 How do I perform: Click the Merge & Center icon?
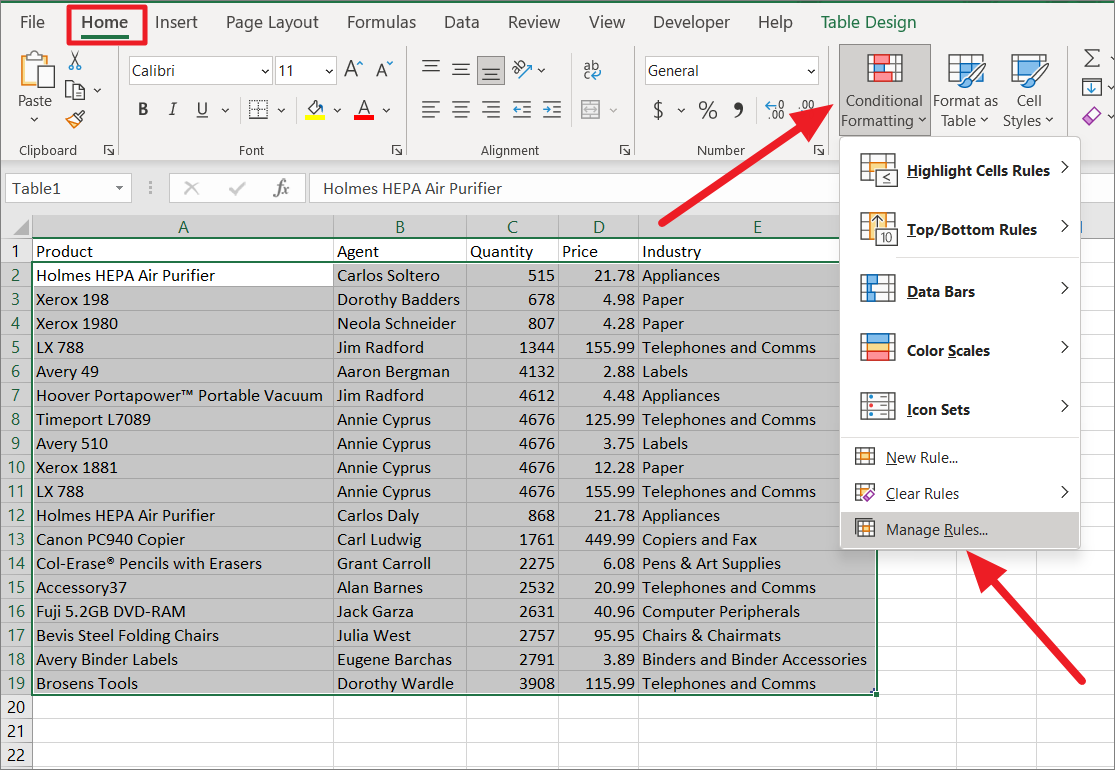click(x=590, y=109)
